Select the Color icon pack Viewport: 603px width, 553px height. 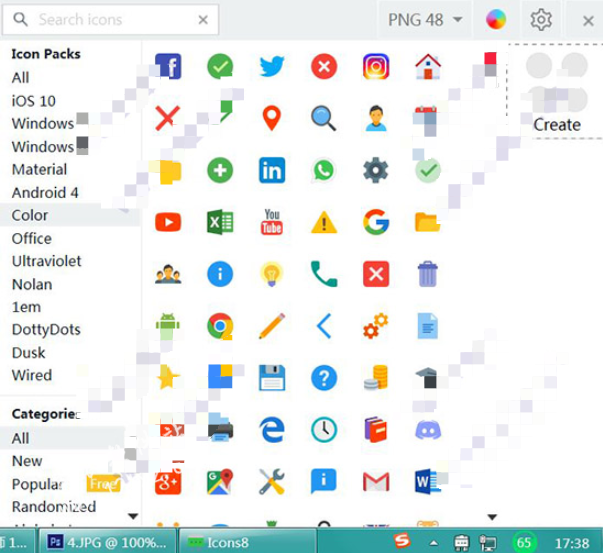[x=30, y=215]
